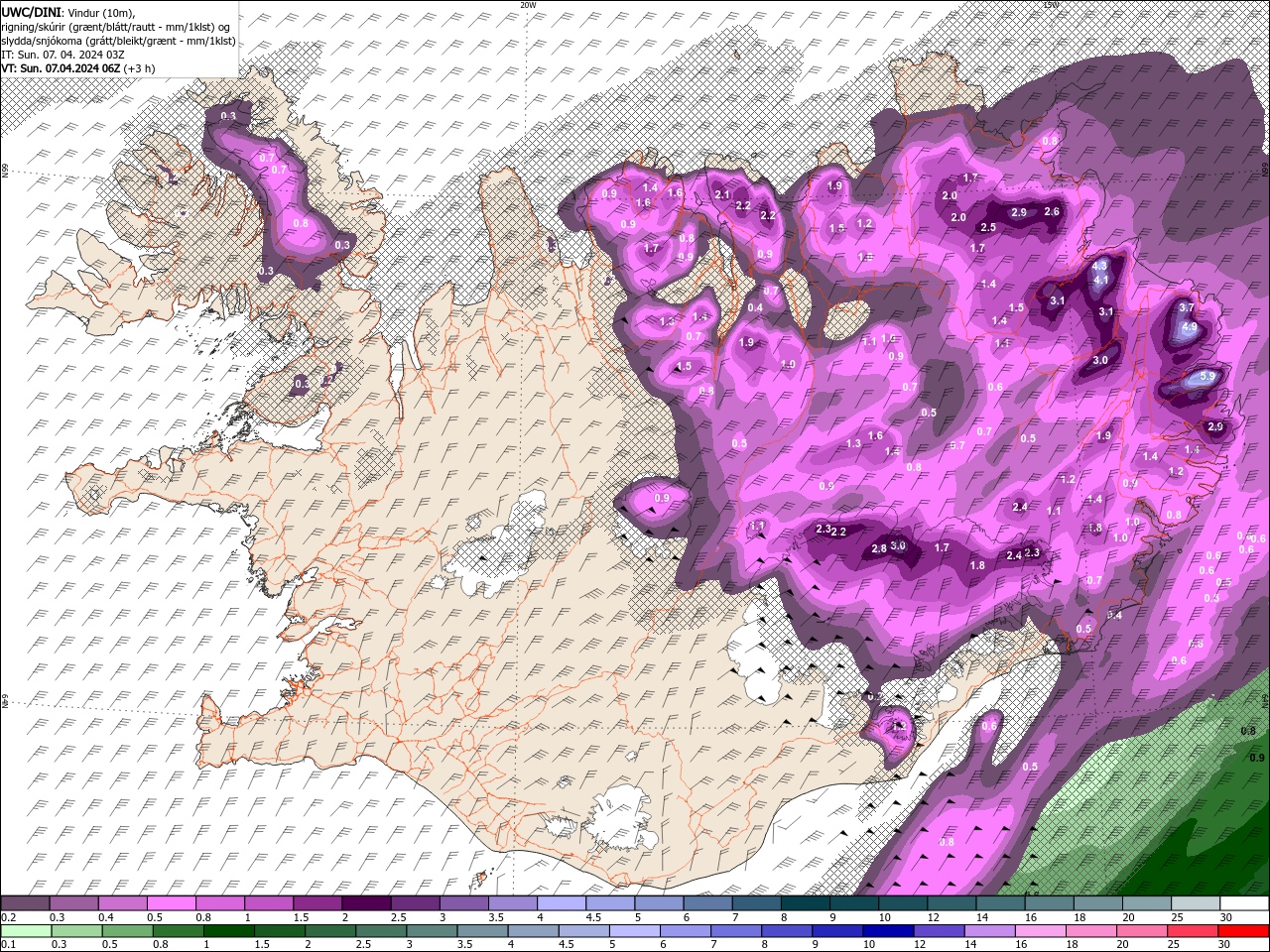Click the 'UWC/DINI: Vindur (10m)' title text
The height and width of the screenshot is (952, 1270).
pos(68,11)
